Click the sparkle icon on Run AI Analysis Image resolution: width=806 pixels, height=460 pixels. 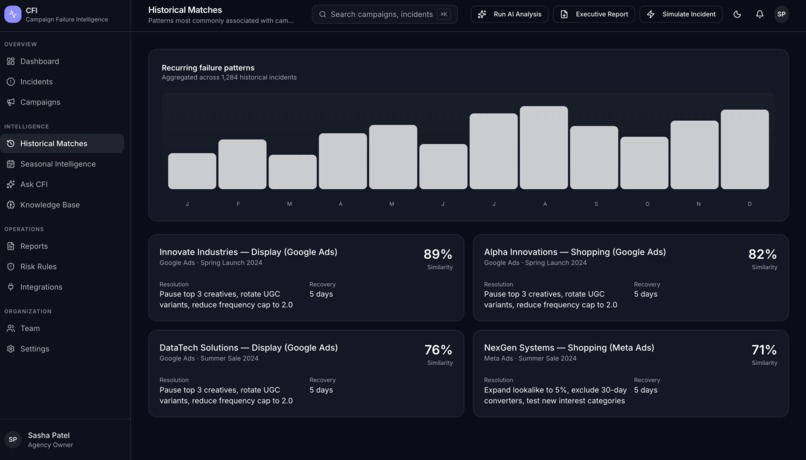(x=482, y=14)
